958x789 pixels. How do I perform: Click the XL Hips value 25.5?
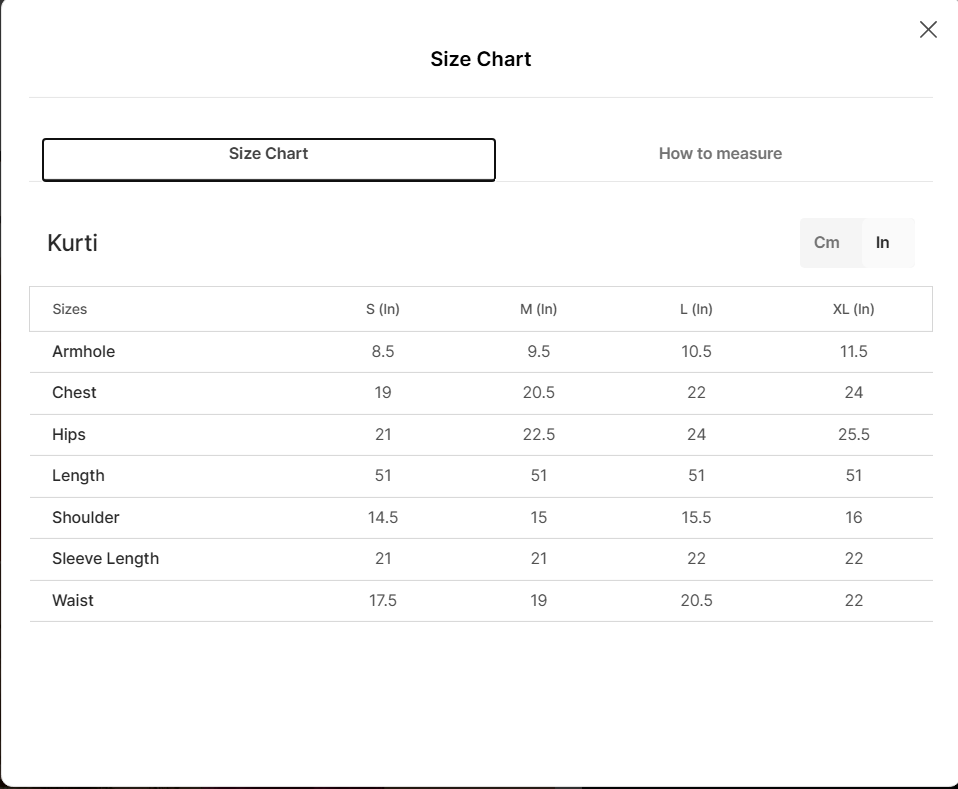[853, 435]
